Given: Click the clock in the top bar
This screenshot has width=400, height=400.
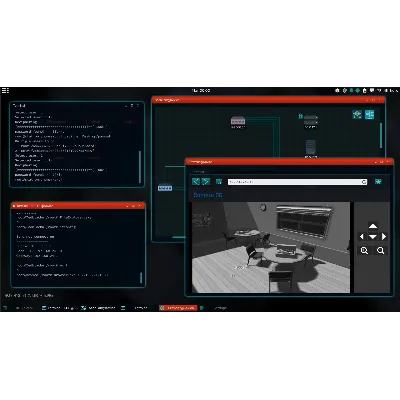Looking at the screenshot, I should [x=201, y=90].
